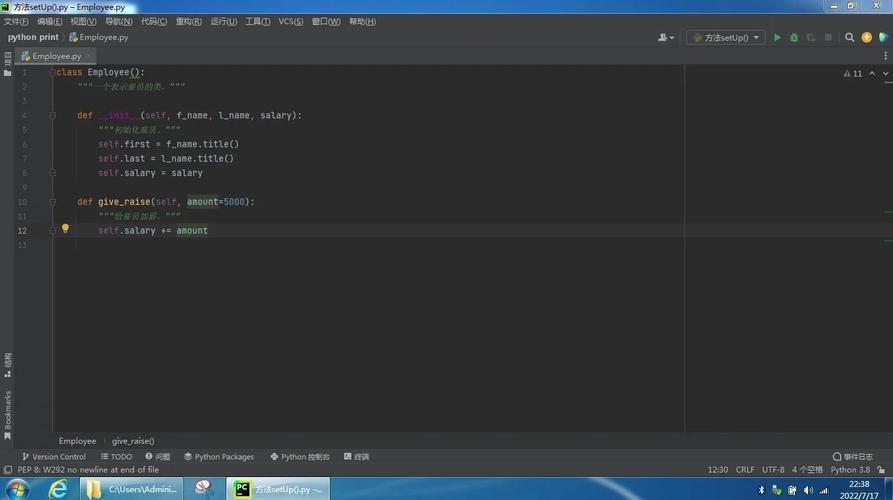The width and height of the screenshot is (893, 500).
Task: Open the 导航(N) menu
Action: [x=118, y=21]
